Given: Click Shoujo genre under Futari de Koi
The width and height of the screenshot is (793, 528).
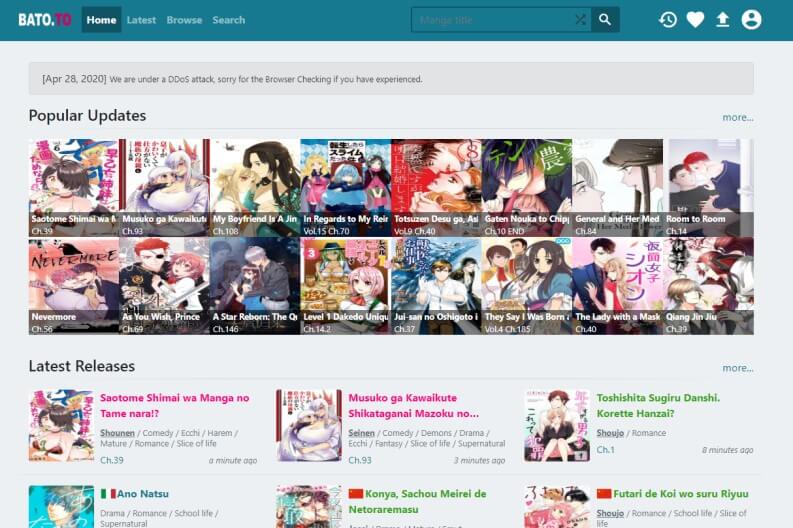Looking at the screenshot, I should [x=610, y=513].
